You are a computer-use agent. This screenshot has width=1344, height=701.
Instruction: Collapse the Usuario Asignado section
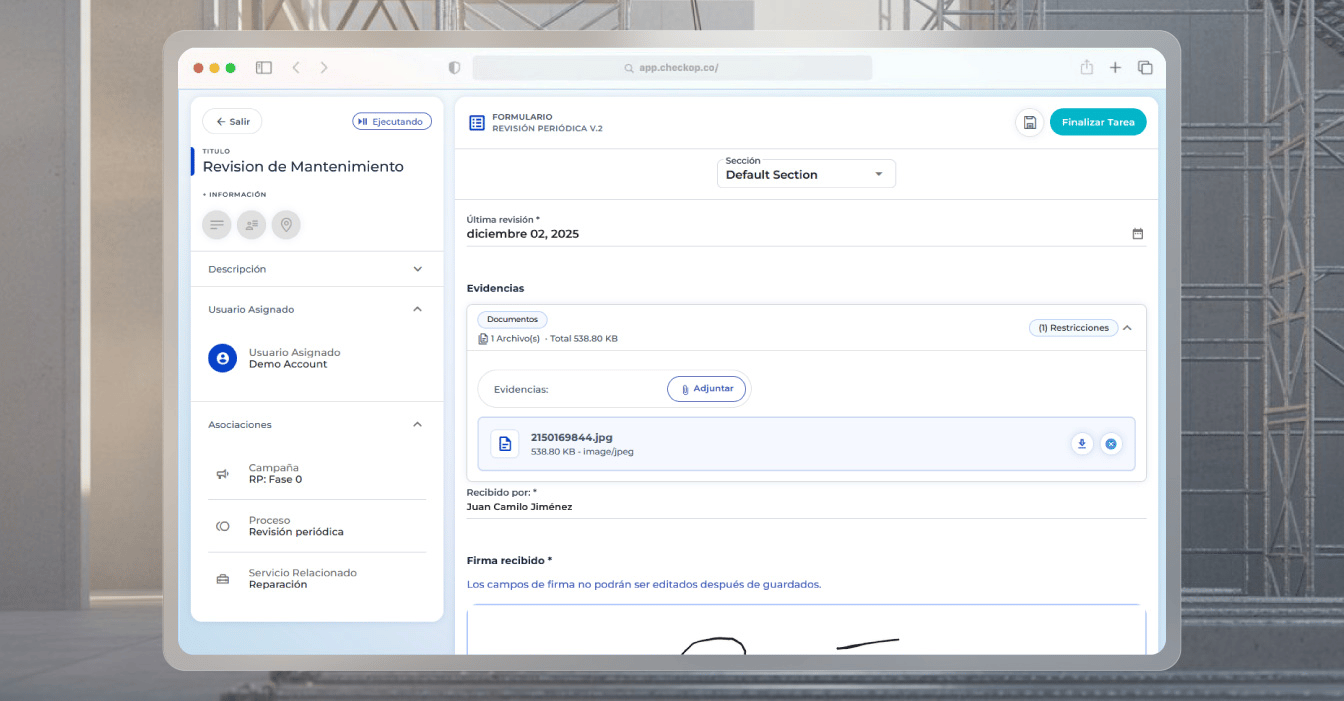point(417,309)
